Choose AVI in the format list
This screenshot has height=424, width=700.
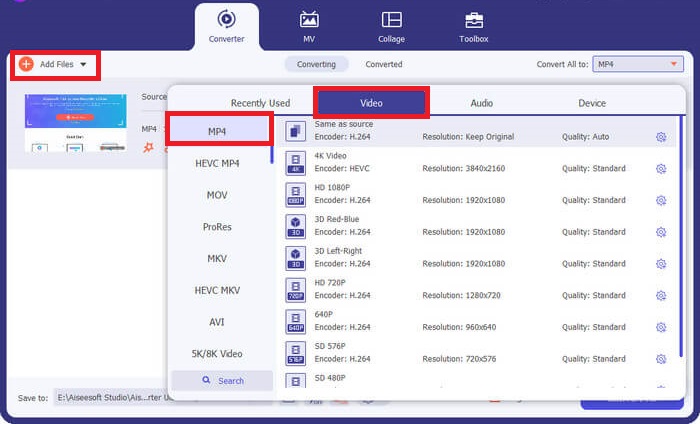[217, 322]
